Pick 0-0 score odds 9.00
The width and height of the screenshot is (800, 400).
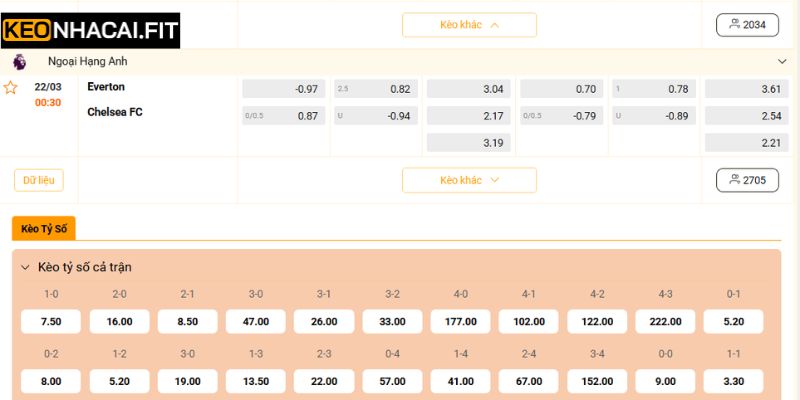pyautogui.click(x=665, y=381)
